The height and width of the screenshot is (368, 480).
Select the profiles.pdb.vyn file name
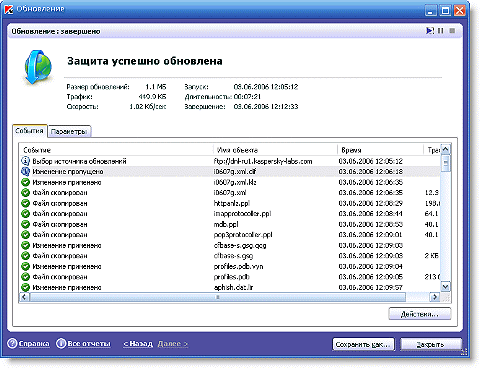[x=238, y=266]
